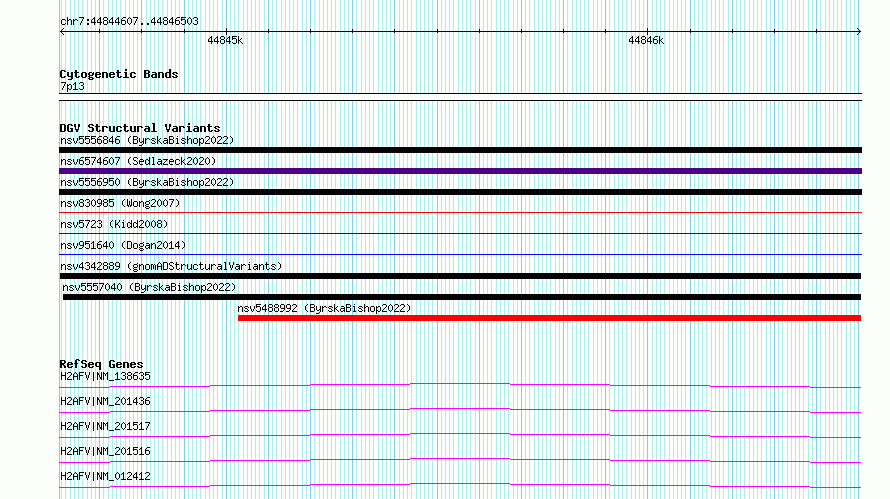This screenshot has height=499, width=890.
Task: Click the chr7:44844607..44846503 region label
Action: (129, 22)
